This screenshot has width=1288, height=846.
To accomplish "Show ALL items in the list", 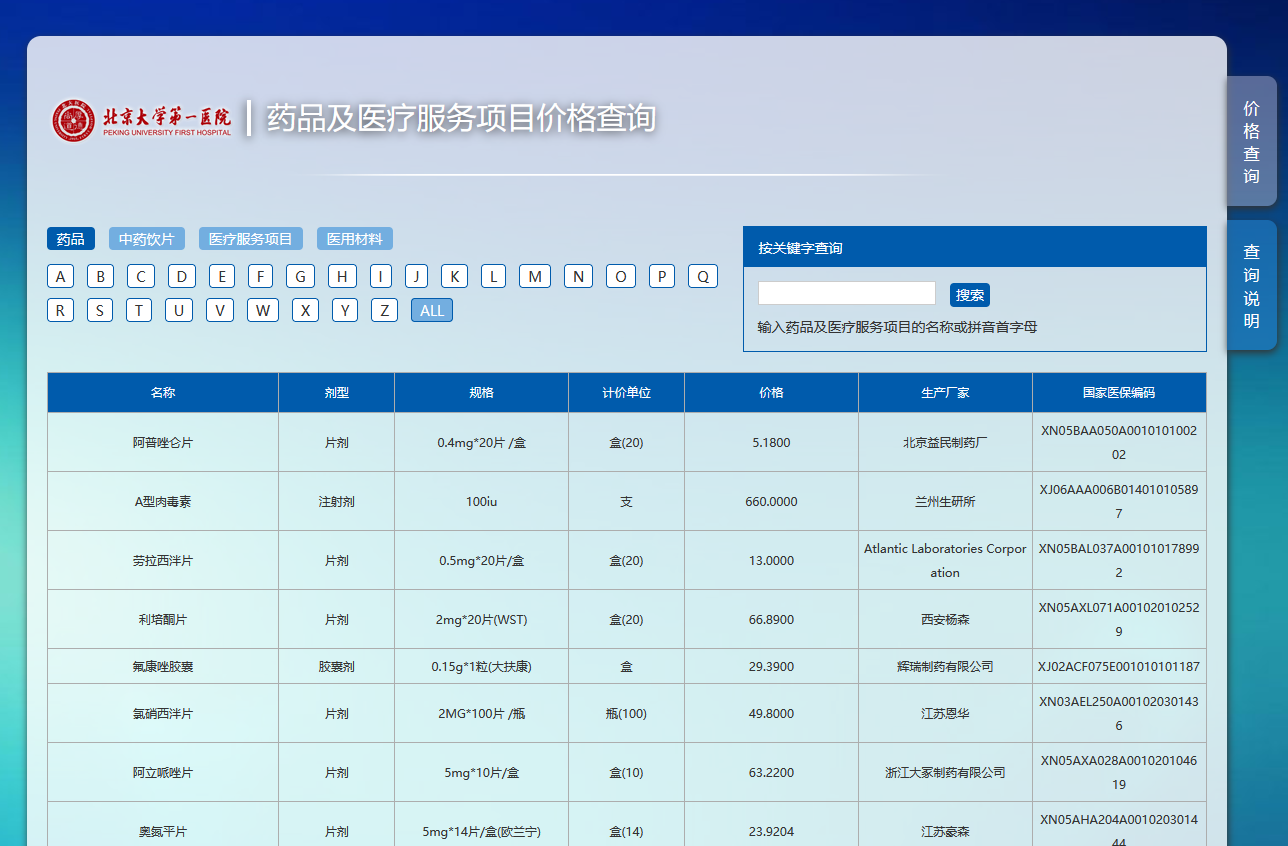I will pos(432,310).
